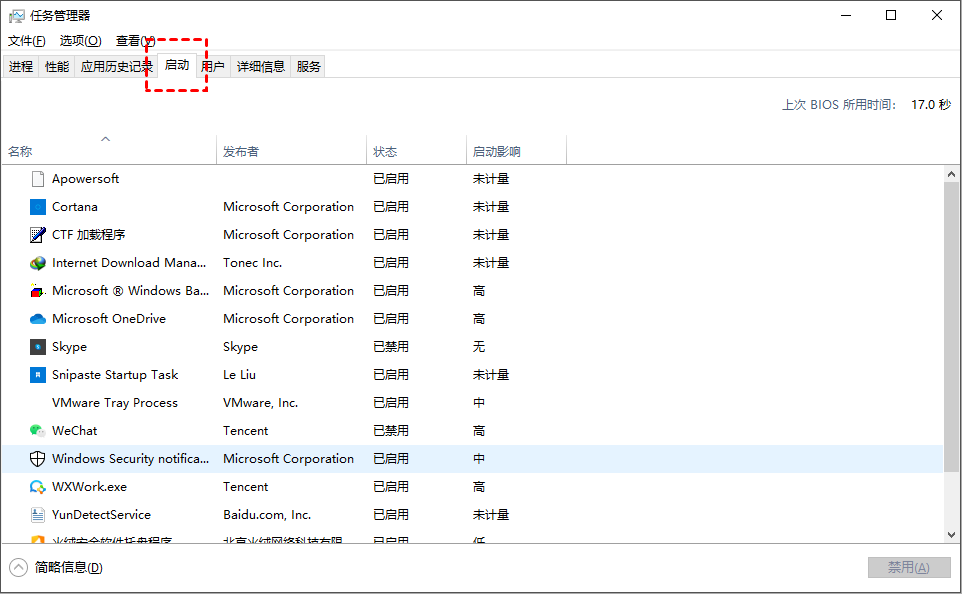Click Tencent publisher in WXWork.exe row
The width and height of the screenshot is (962, 594).
(245, 487)
